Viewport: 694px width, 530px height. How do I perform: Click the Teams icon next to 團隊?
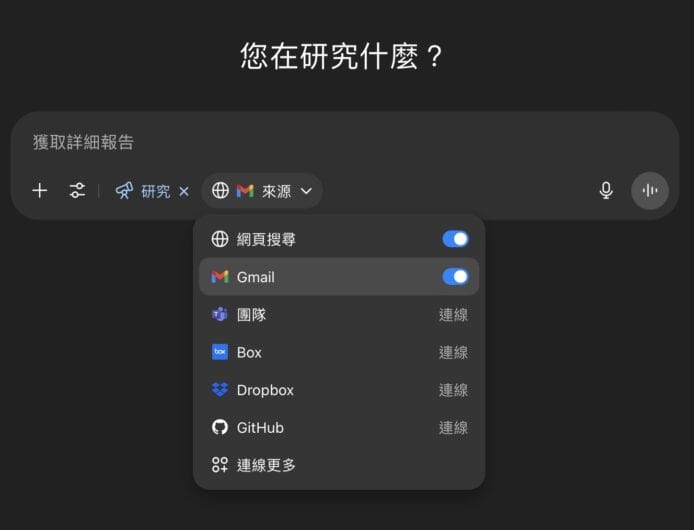coord(220,315)
